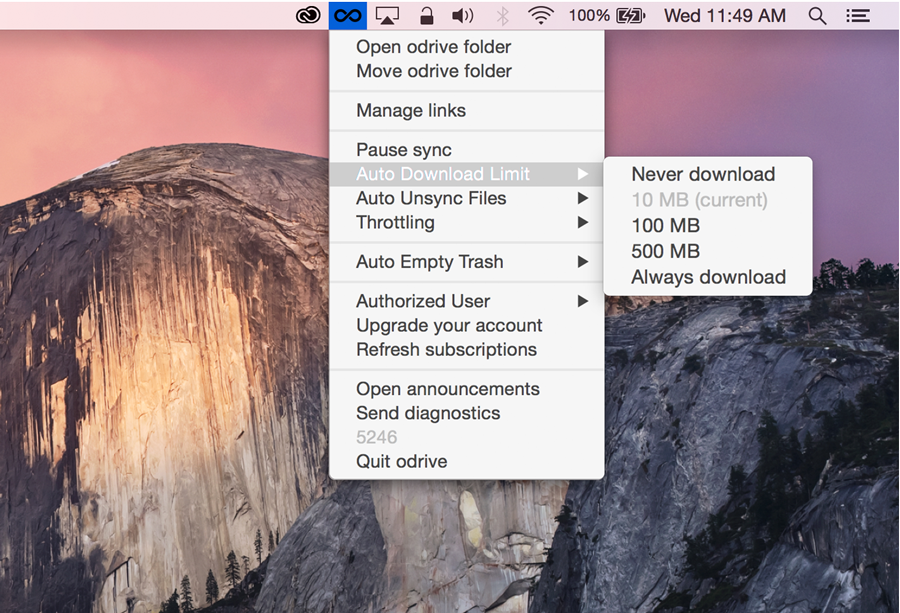Expand the Auto Download Limit submenu arrow
Viewport: 900px width, 613px height.
[x=583, y=174]
